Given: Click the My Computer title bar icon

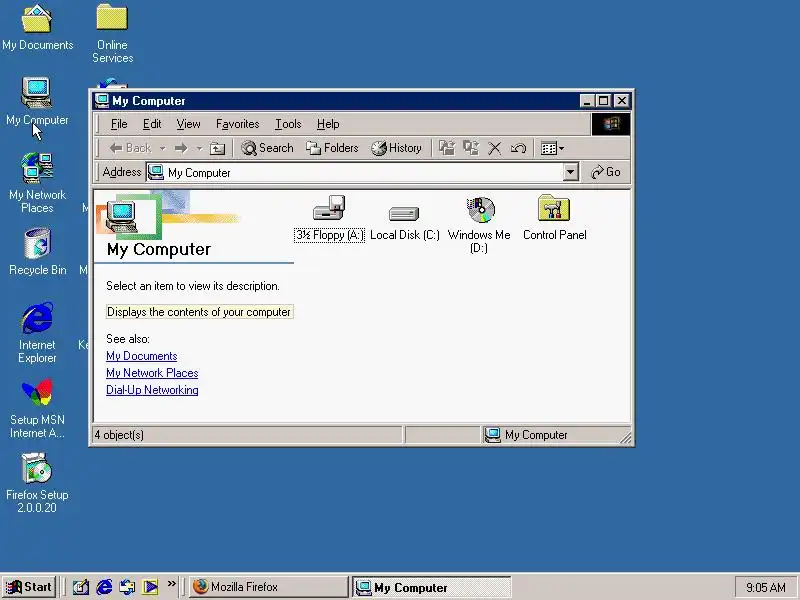Looking at the screenshot, I should tap(102, 101).
